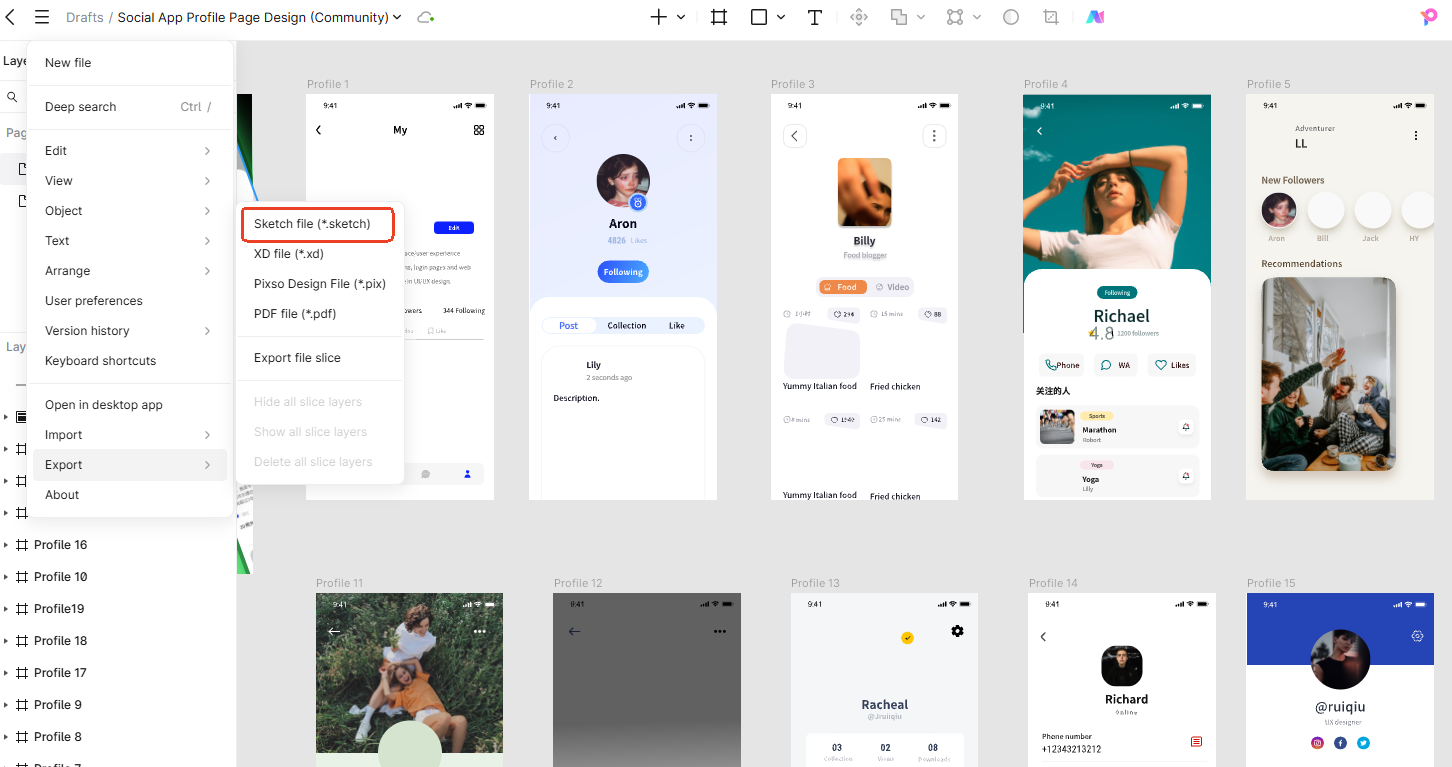
Task: Open the rectangle tool dropdown arrow
Action: click(781, 17)
